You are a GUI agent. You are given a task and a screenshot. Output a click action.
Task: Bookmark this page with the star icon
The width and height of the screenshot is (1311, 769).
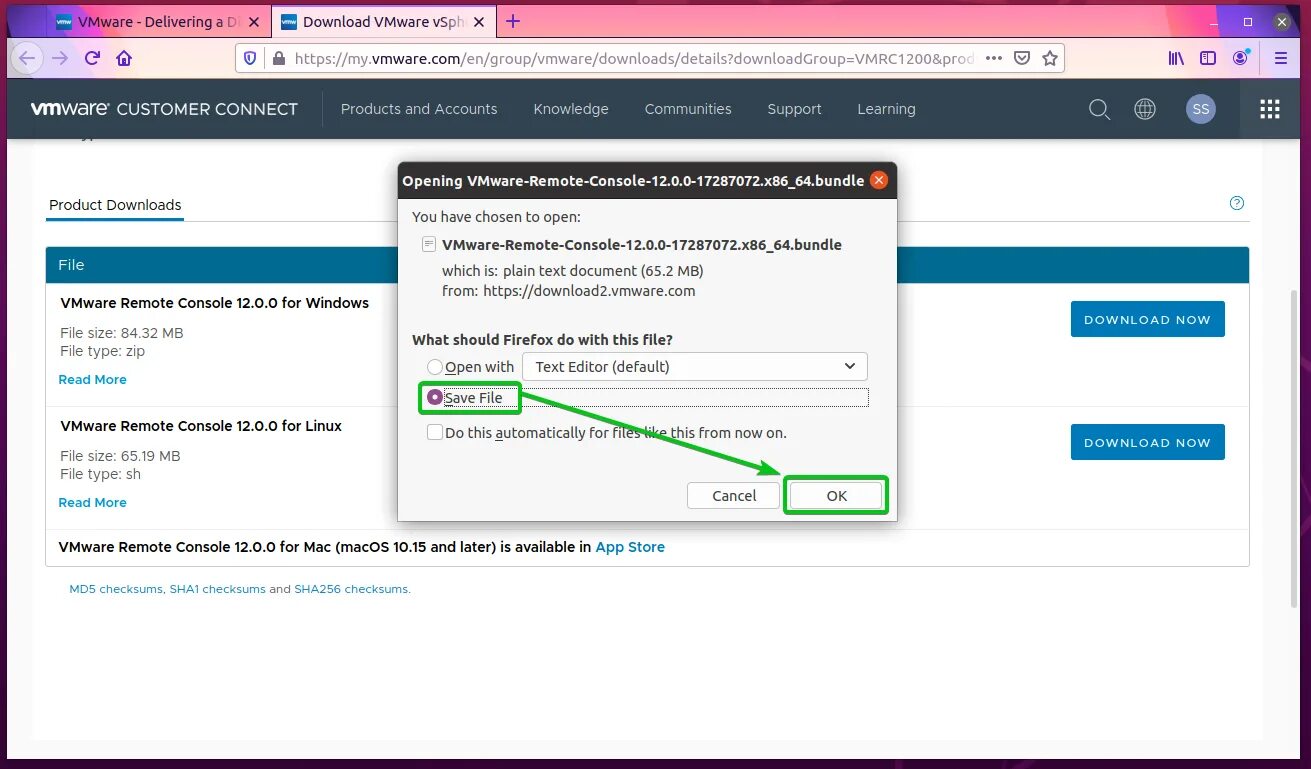1049,58
